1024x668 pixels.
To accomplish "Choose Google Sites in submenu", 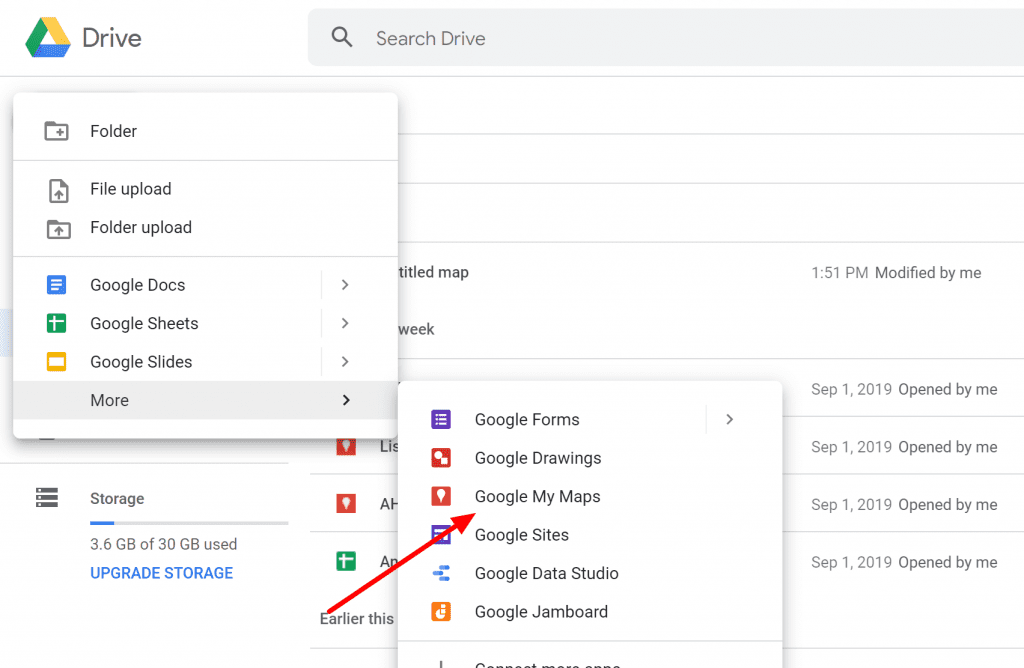I will 590,535.
